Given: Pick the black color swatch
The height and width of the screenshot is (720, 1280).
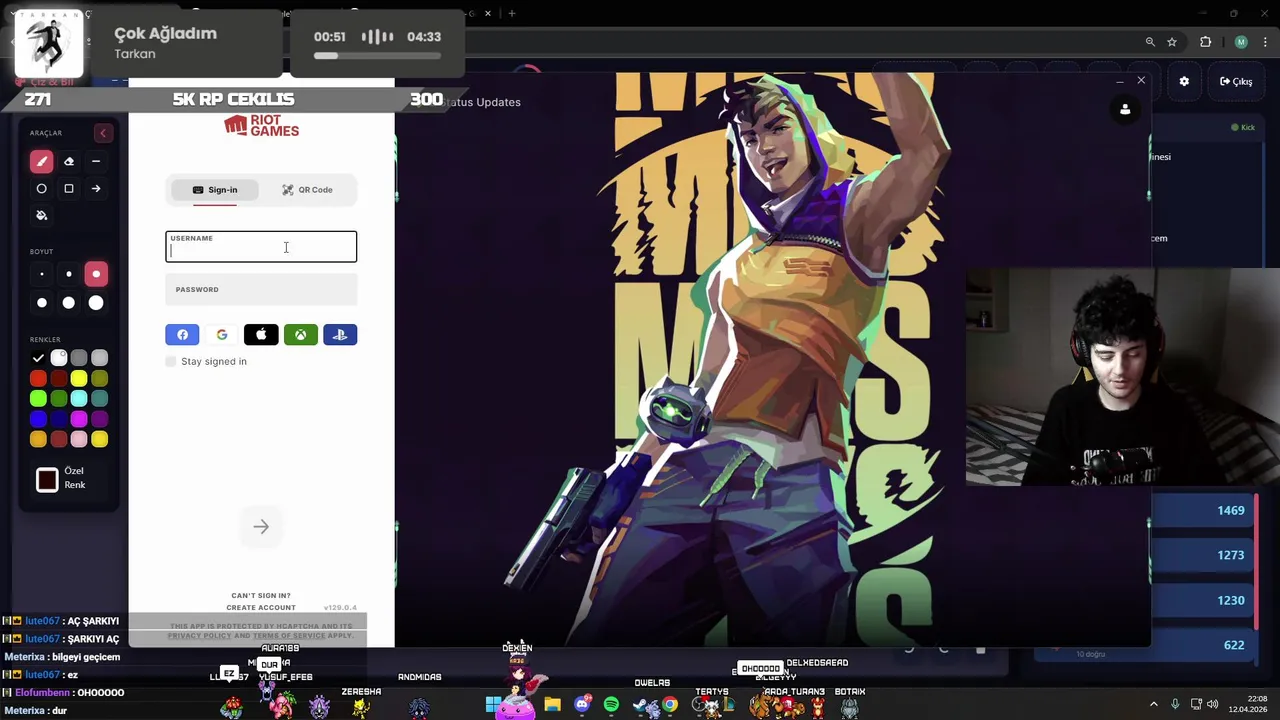Looking at the screenshot, I should pos(38,358).
